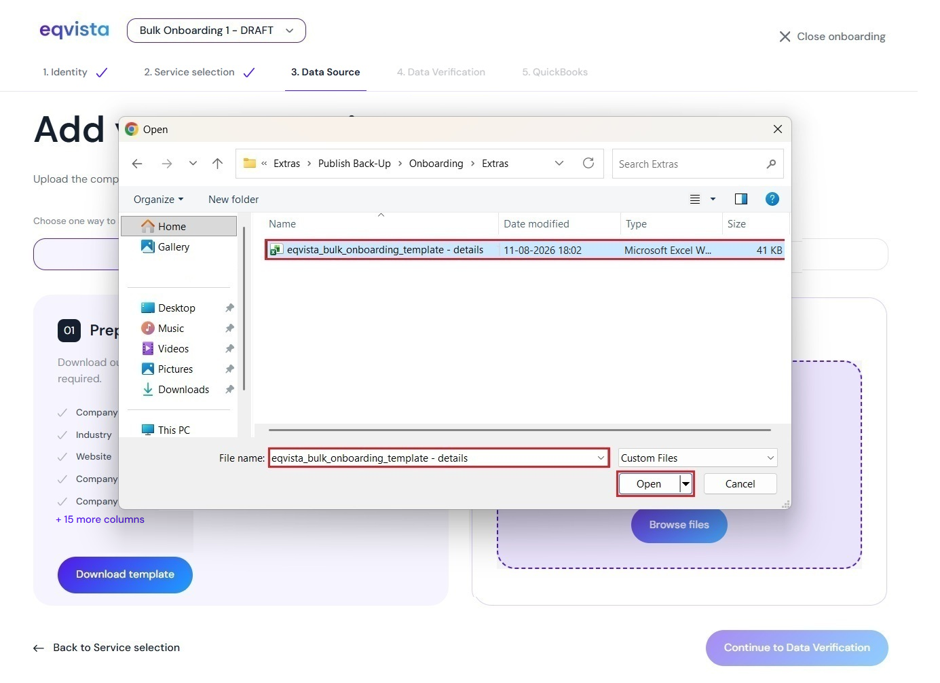Click the Open button
940x683 pixels.
[x=649, y=484]
